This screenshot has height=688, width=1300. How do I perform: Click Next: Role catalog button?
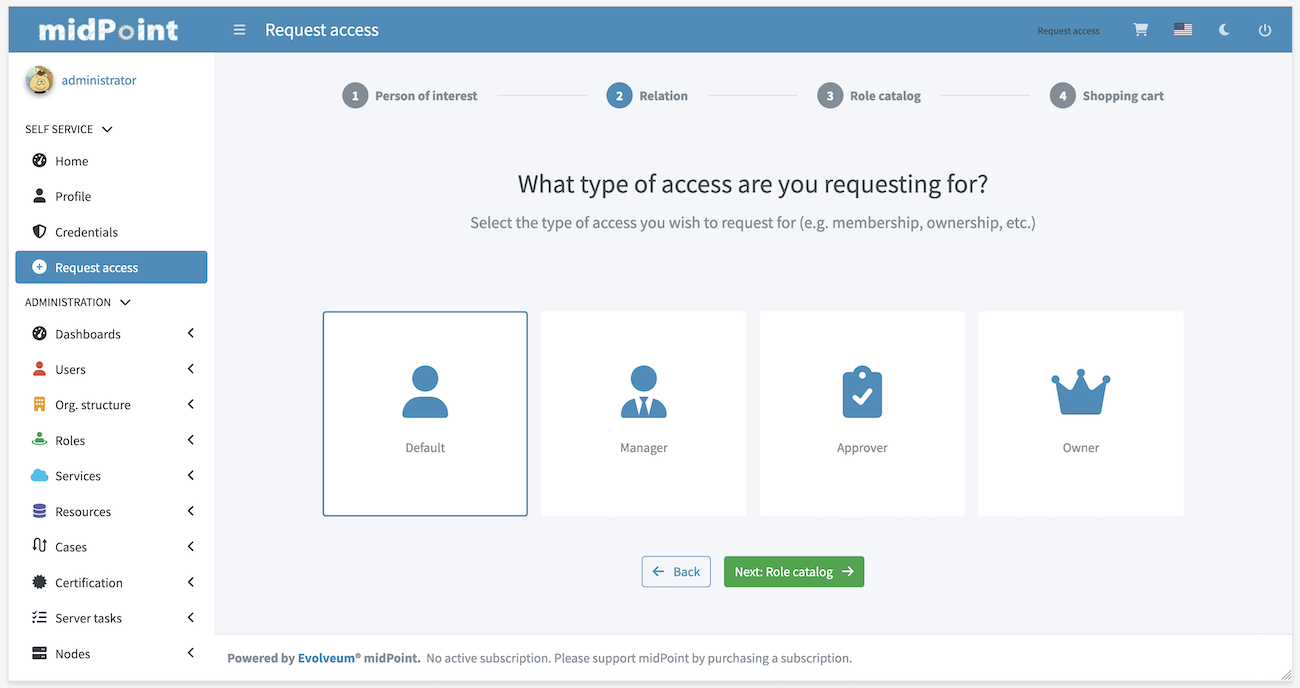[x=793, y=572]
